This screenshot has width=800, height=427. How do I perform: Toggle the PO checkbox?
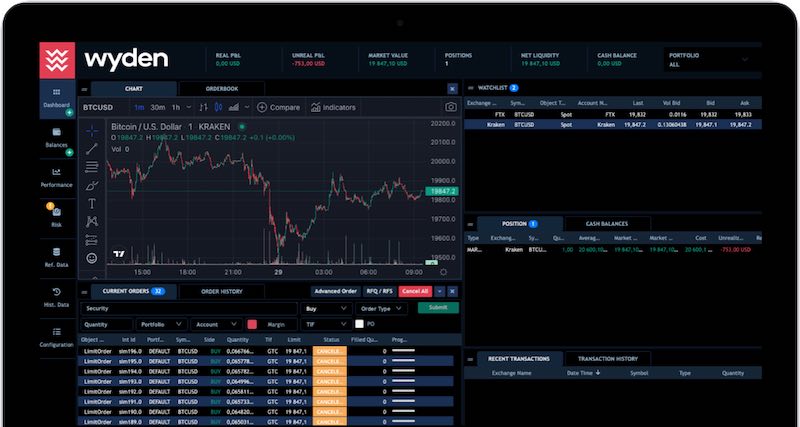point(360,324)
